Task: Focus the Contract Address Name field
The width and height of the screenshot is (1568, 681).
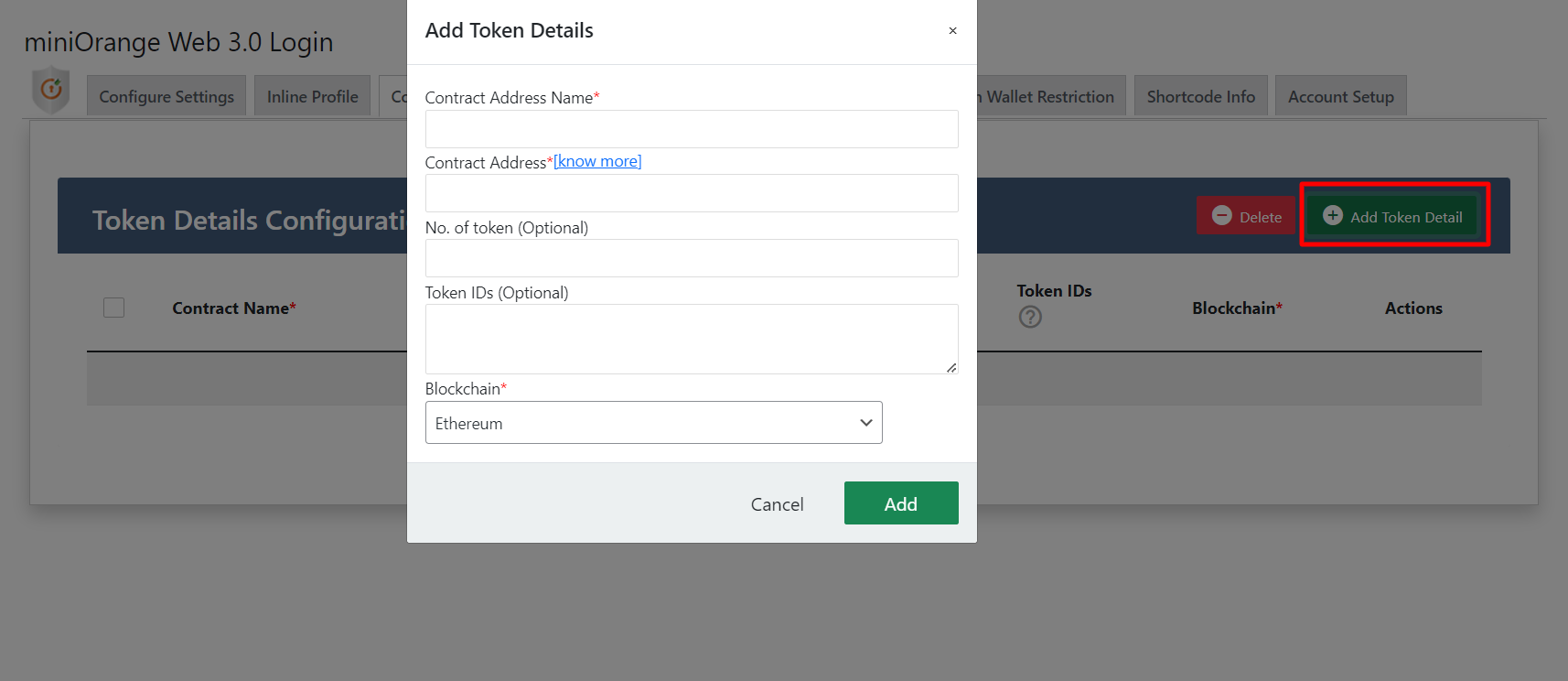Action: (x=692, y=129)
